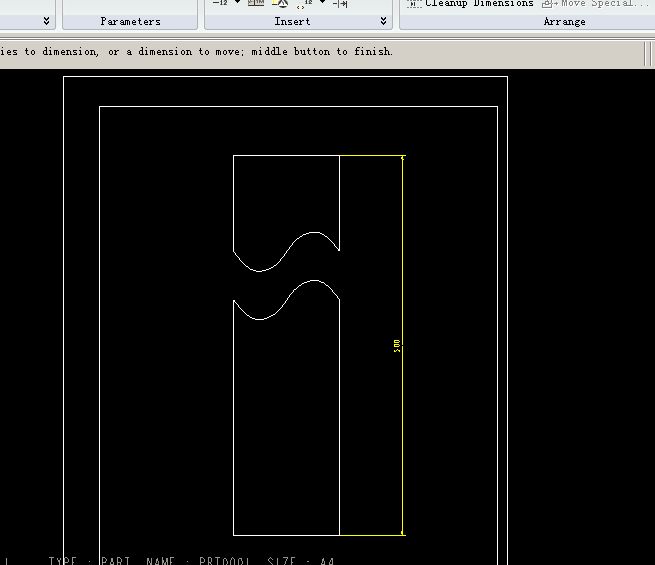Open the Arrange group label
This screenshot has width=655, height=565.
point(564,22)
